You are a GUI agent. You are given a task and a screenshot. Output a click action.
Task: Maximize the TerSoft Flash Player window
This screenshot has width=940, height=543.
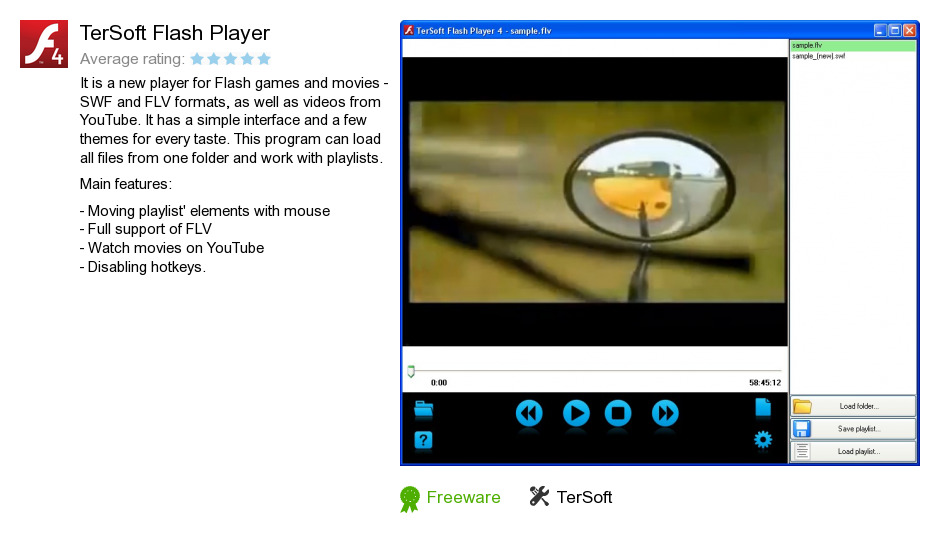894,30
